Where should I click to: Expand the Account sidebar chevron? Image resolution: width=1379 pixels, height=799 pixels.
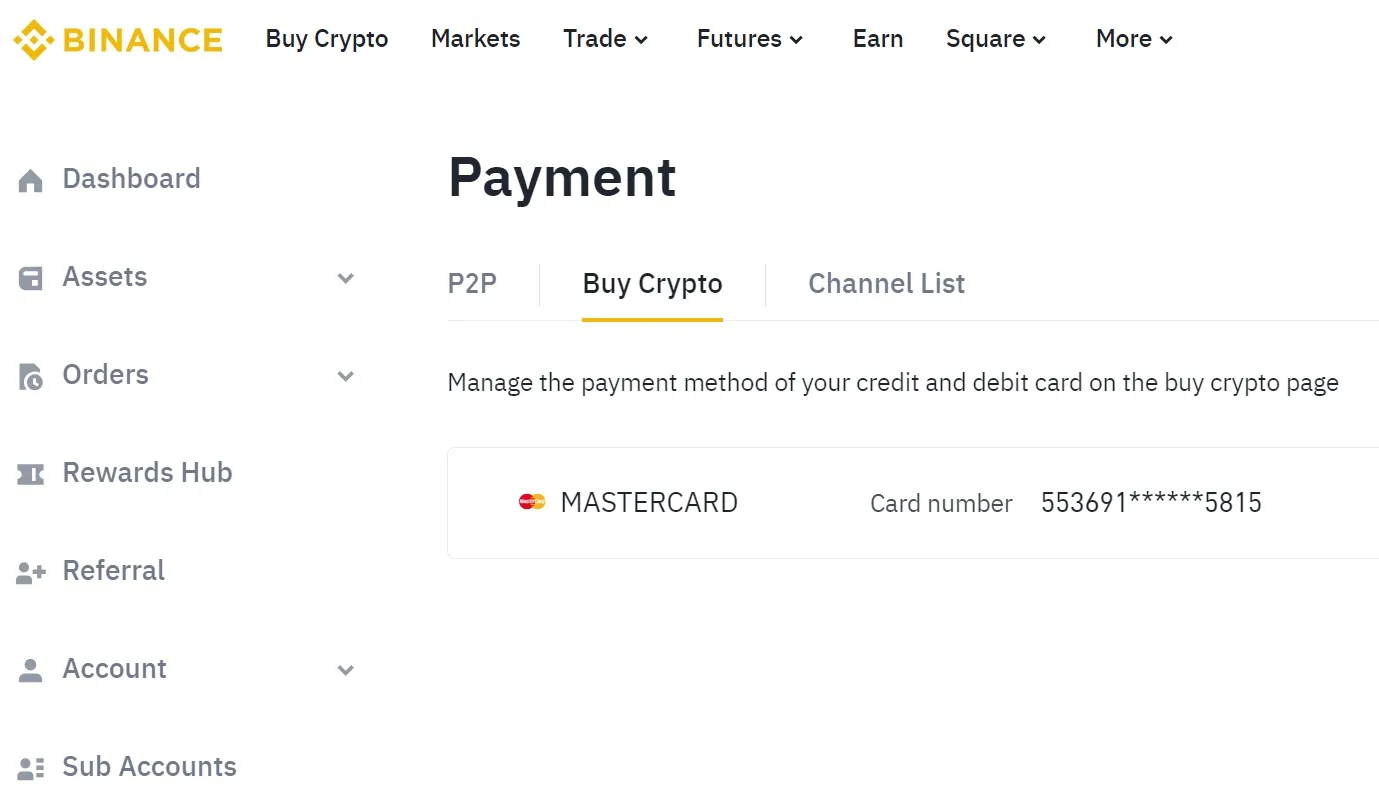coord(346,670)
